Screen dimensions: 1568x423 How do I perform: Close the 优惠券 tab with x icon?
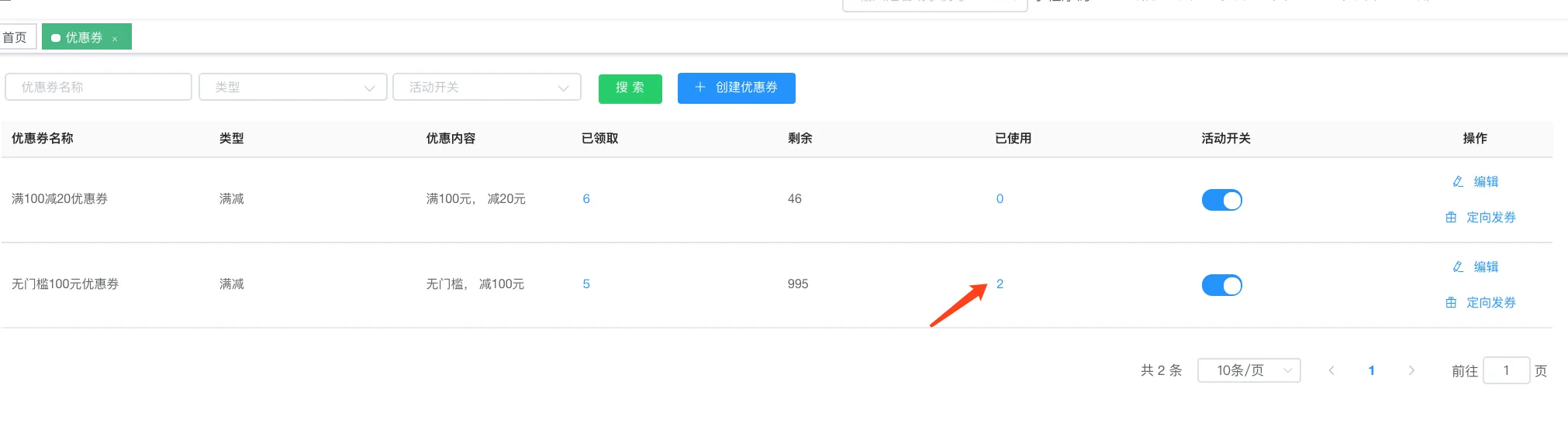click(x=115, y=39)
